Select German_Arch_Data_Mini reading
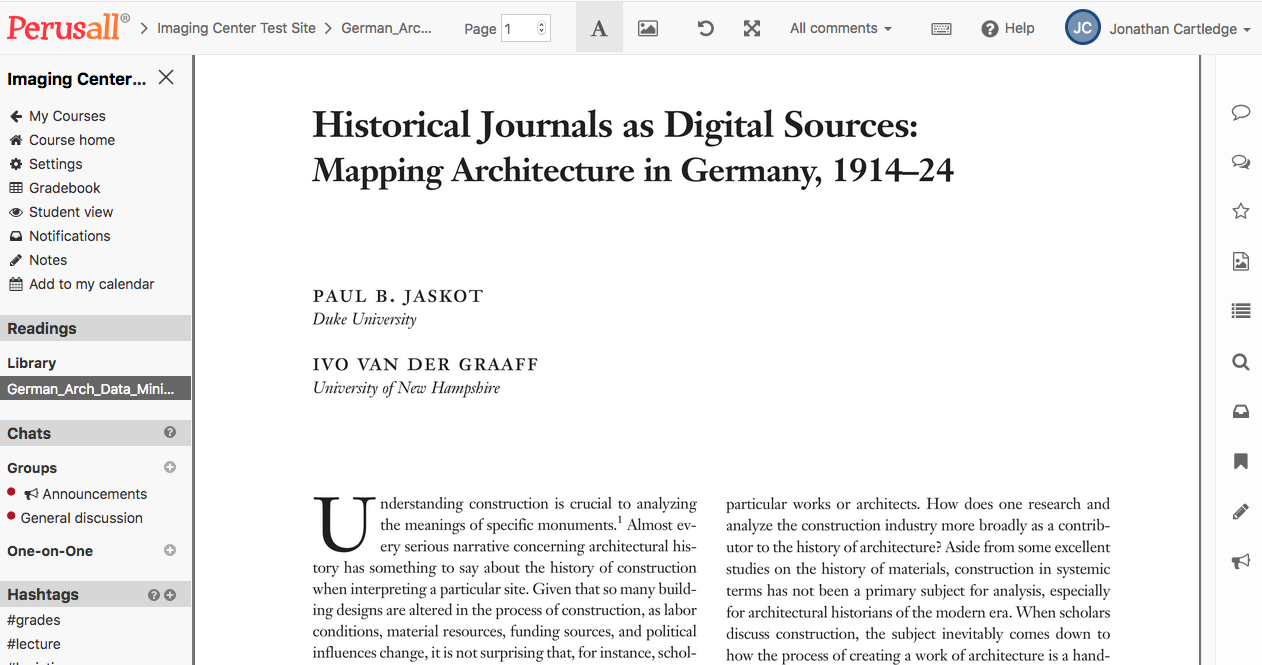This screenshot has width=1262, height=665. pos(95,389)
